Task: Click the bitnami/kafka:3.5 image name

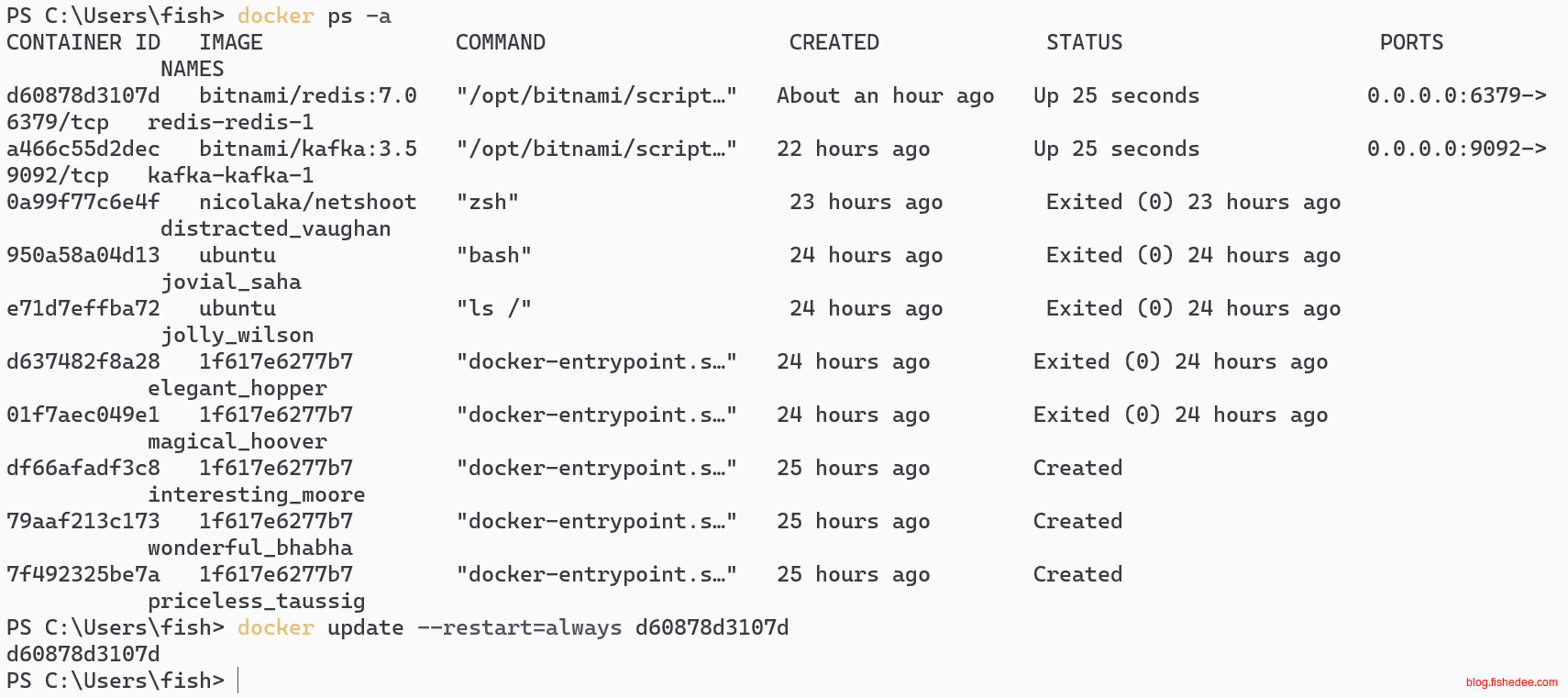Action: pyautogui.click(x=307, y=149)
